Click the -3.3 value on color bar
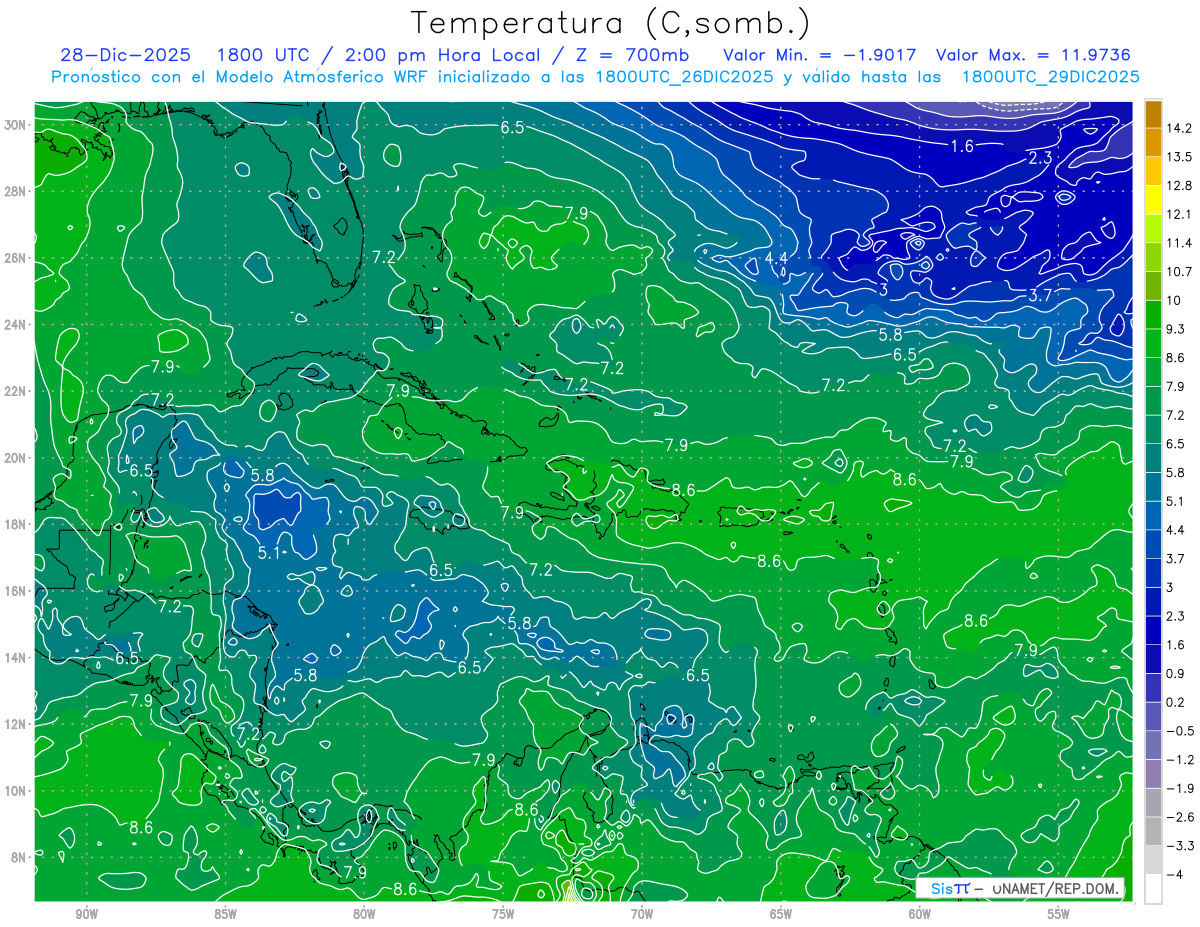Image resolution: width=1200 pixels, height=927 pixels. (x=1178, y=846)
